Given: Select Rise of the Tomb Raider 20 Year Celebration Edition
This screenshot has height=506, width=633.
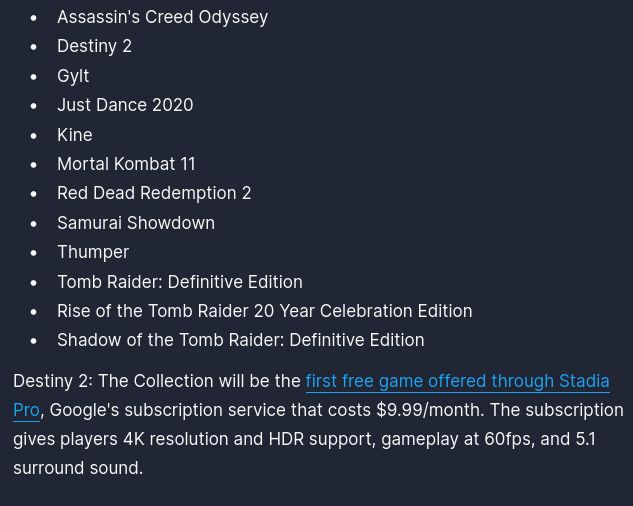Looking at the screenshot, I should point(264,311).
